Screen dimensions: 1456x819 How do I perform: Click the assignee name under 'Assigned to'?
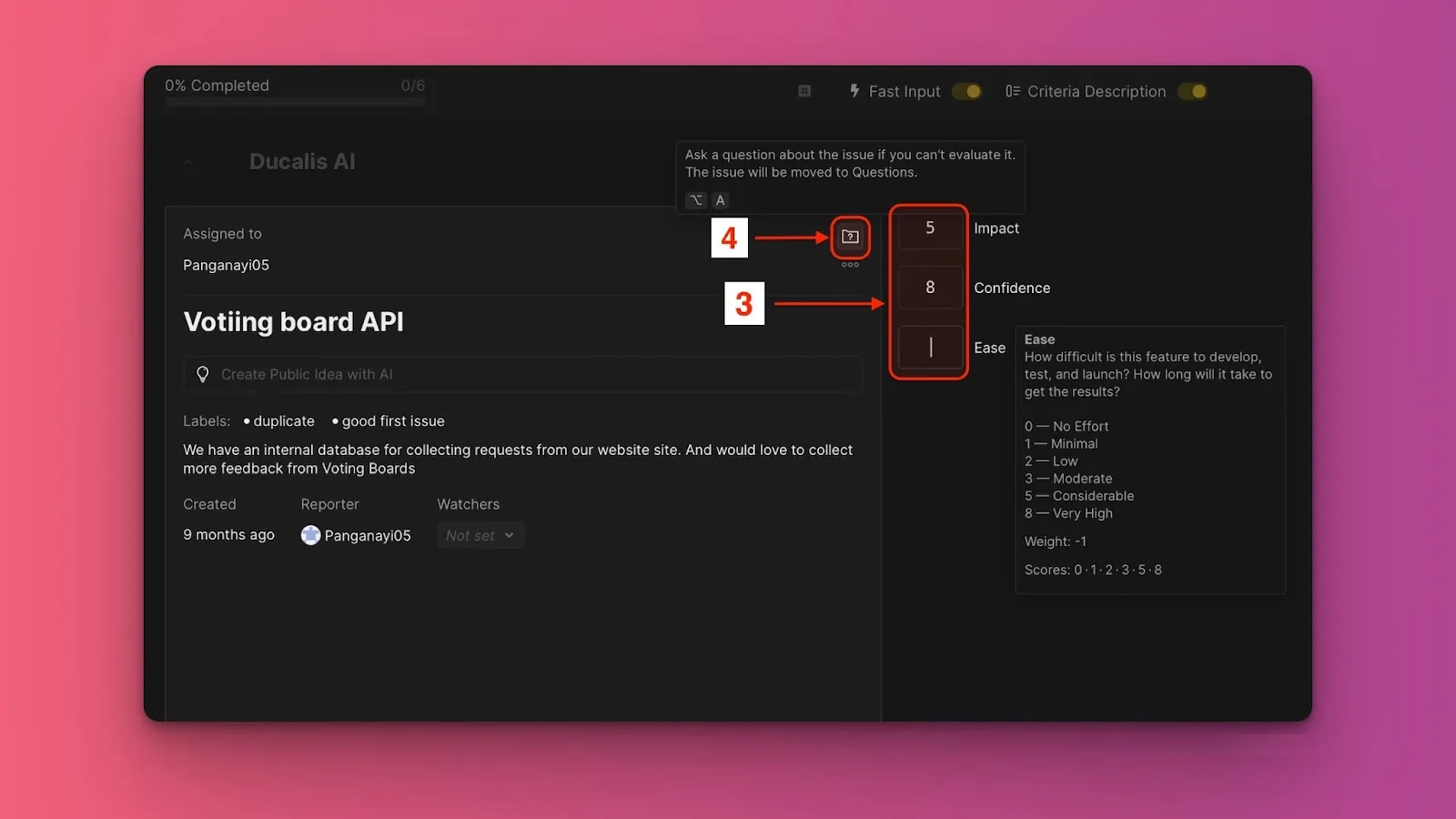point(226,265)
